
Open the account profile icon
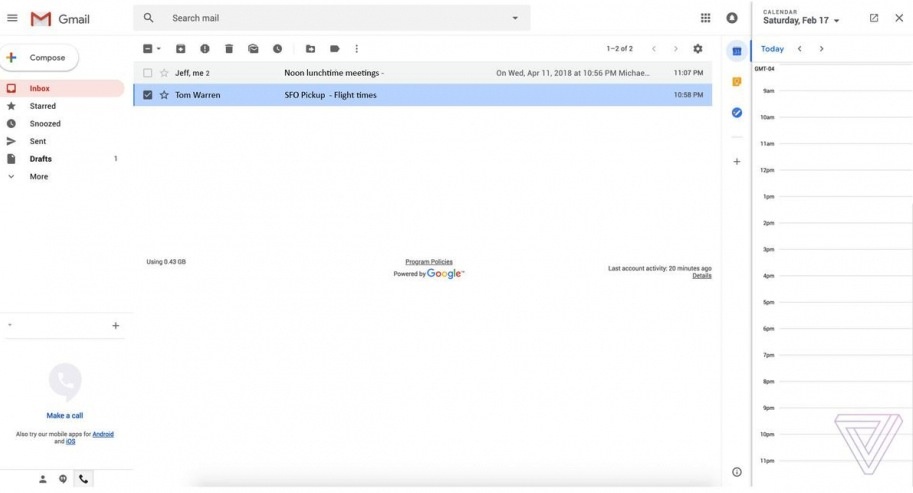(732, 18)
